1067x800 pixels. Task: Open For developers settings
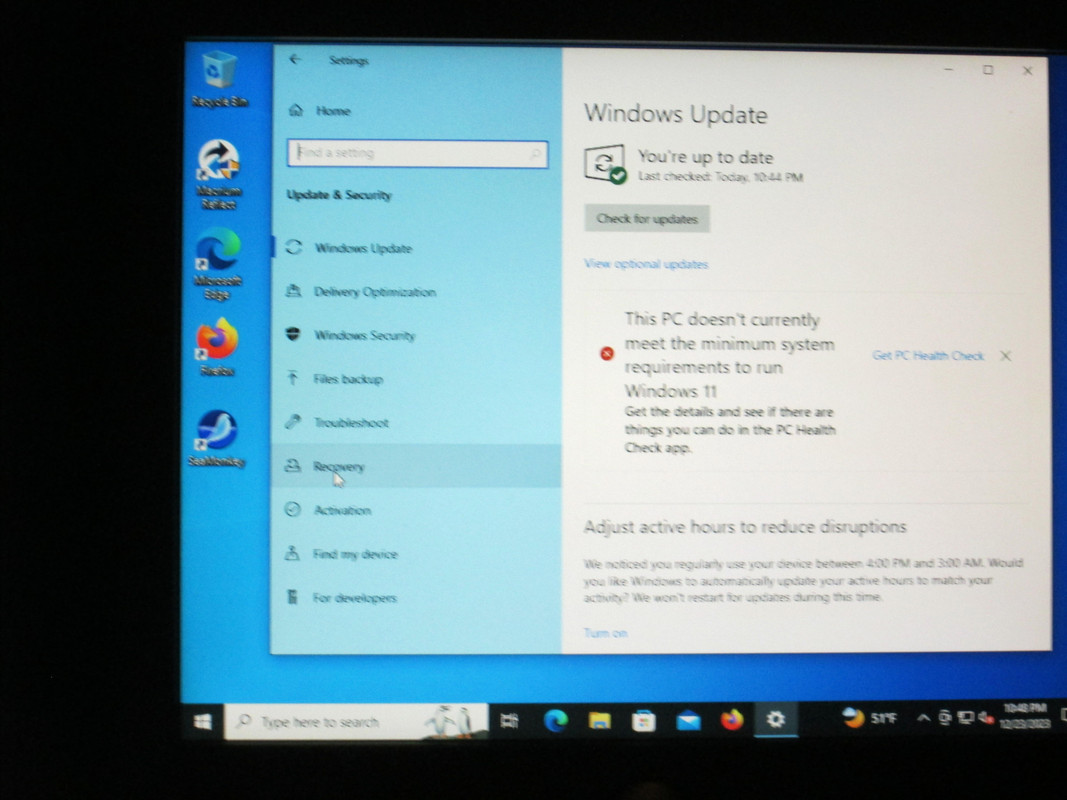416,598
